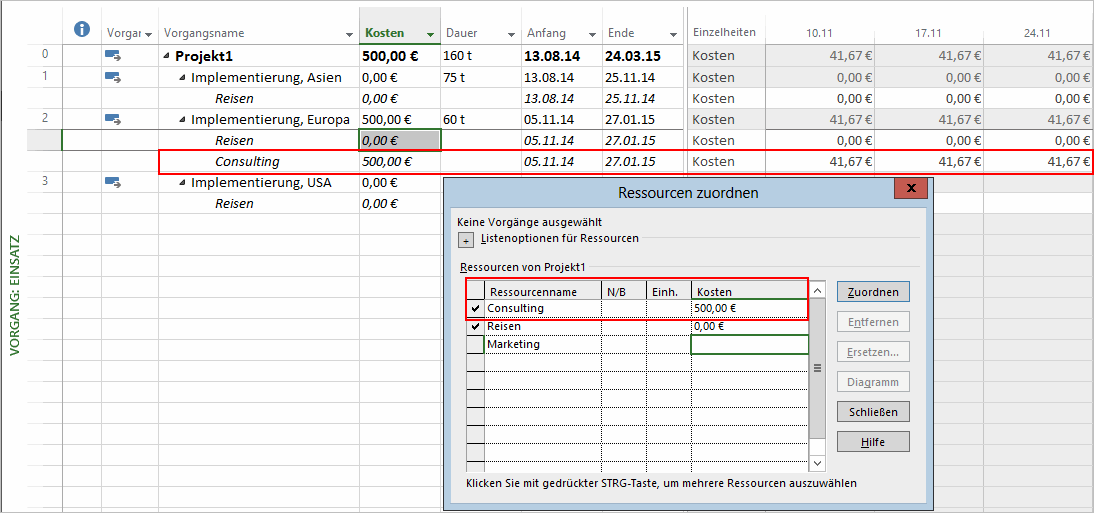Click the blue info icon in column header
Image resolution: width=1094 pixels, height=513 pixels.
pos(83,30)
